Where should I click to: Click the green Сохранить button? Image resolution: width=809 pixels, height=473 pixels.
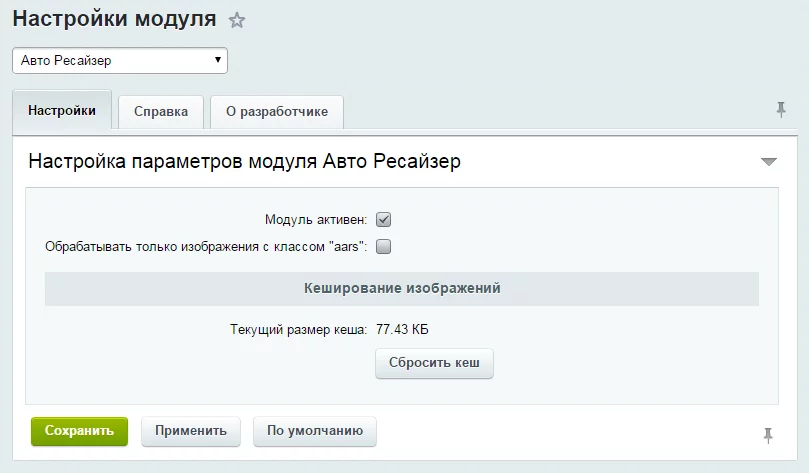pos(80,431)
